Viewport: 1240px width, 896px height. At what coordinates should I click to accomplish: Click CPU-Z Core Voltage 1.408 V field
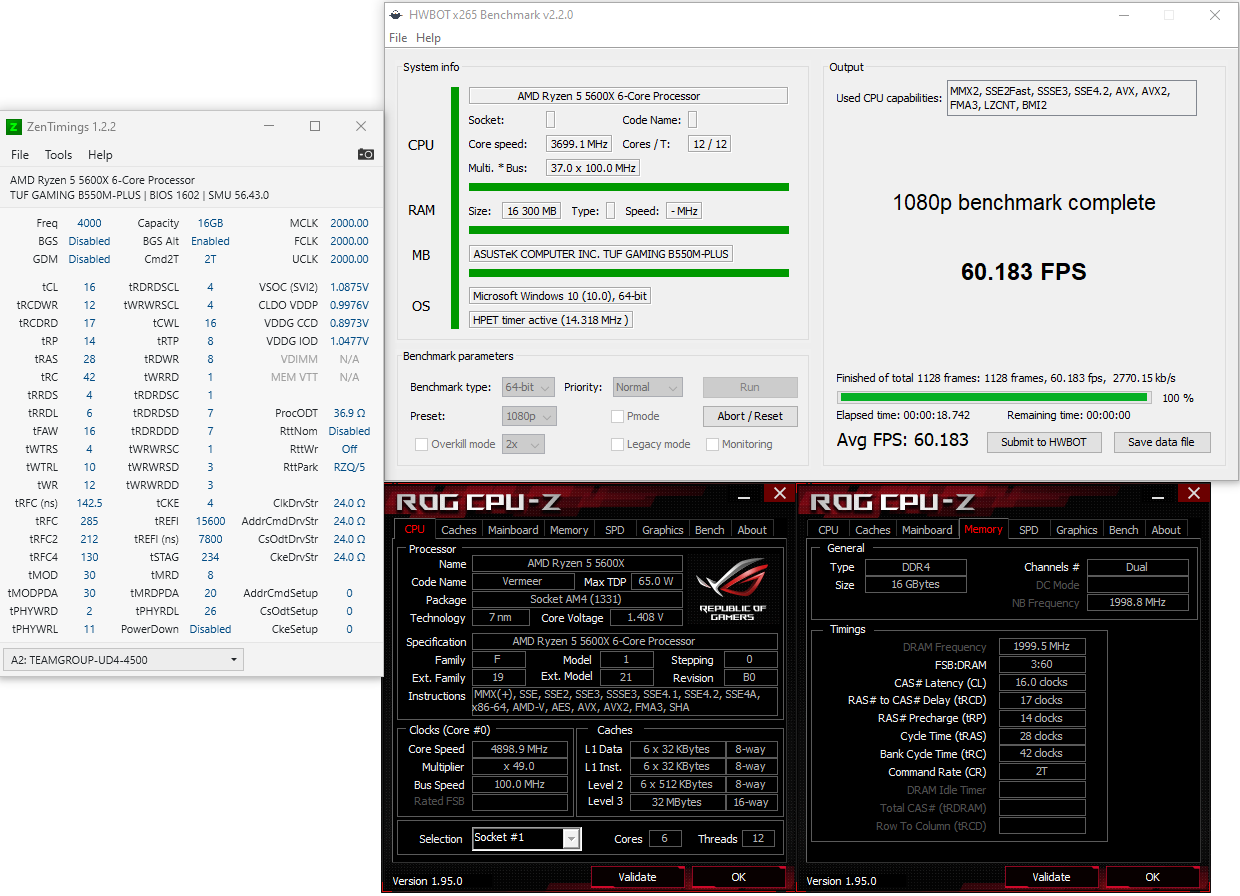[x=646, y=618]
